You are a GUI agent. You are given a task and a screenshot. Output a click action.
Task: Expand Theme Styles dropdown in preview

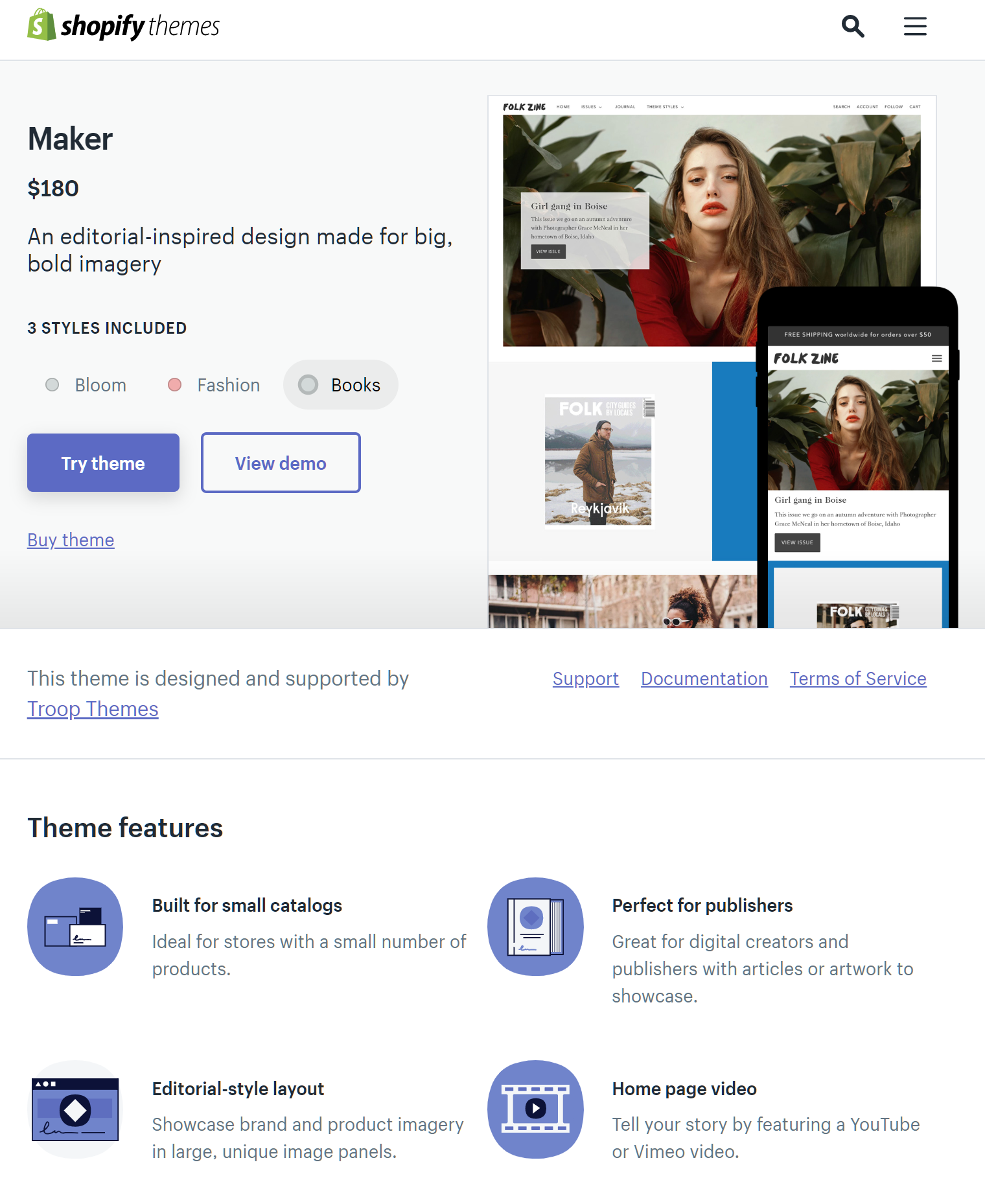(x=665, y=107)
